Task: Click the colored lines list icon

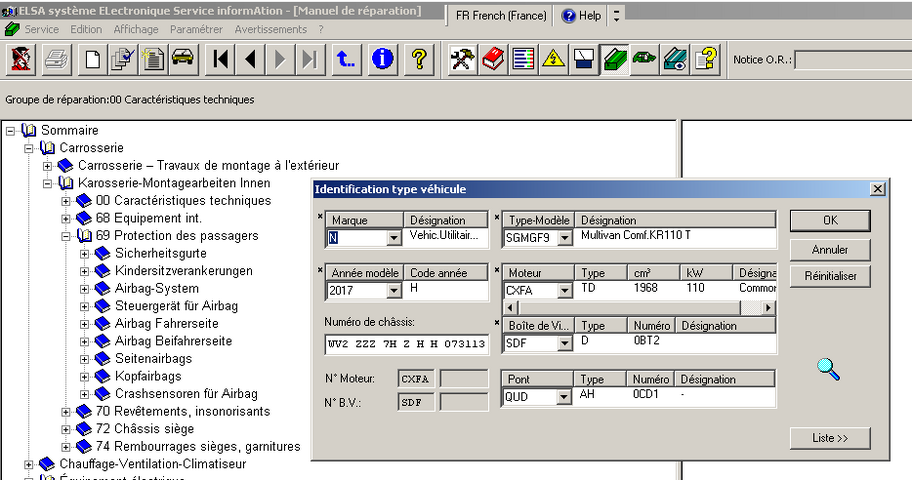Action: click(523, 59)
